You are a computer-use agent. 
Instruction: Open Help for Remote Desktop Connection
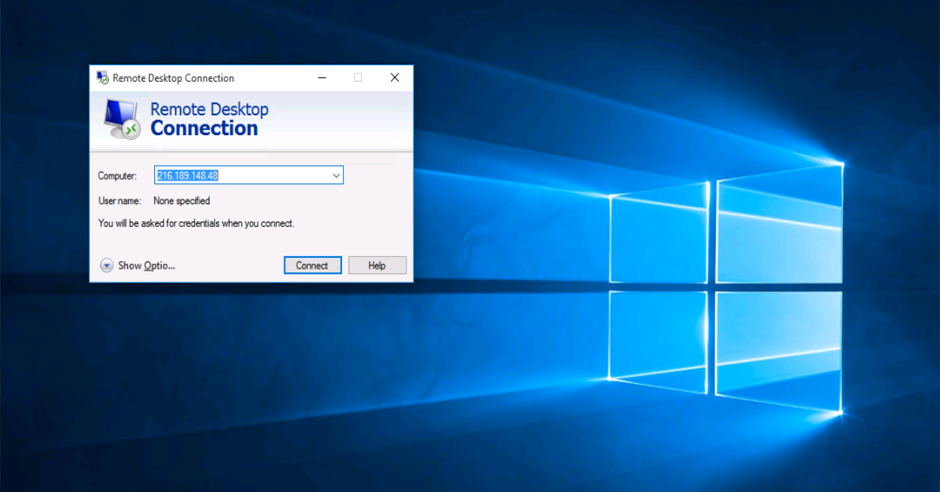[377, 265]
